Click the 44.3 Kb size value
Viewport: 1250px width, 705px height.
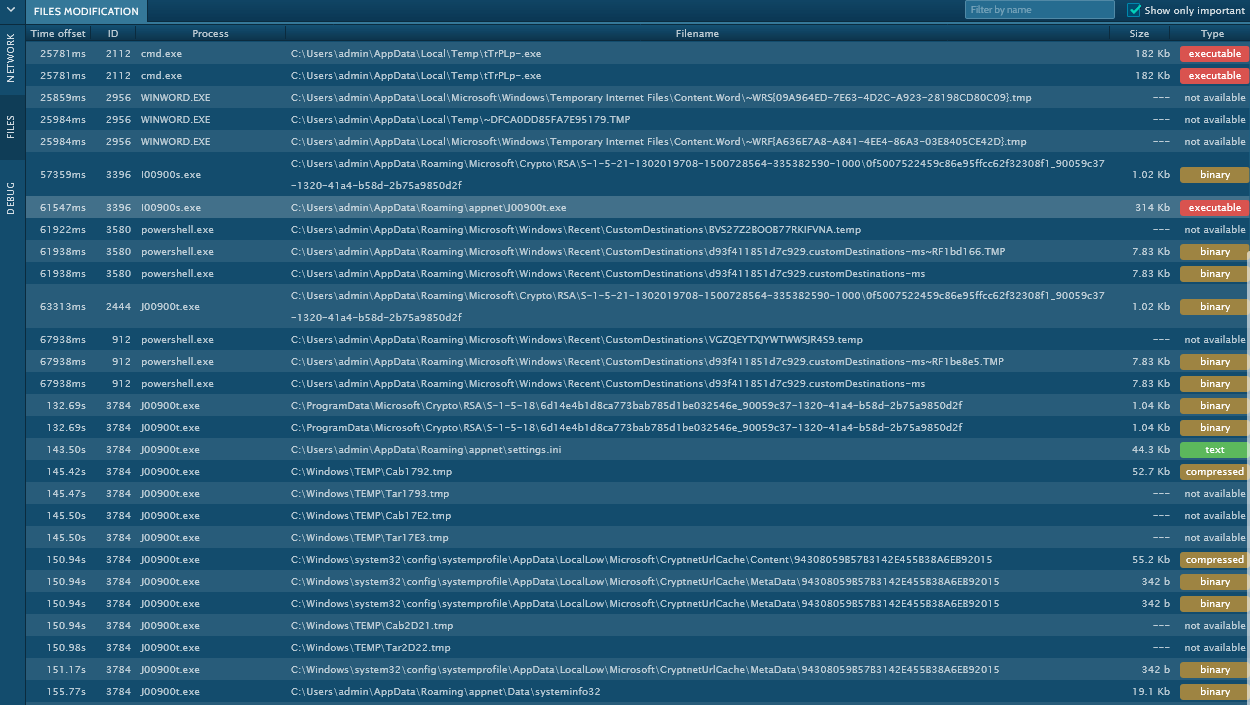pyautogui.click(x=1150, y=450)
